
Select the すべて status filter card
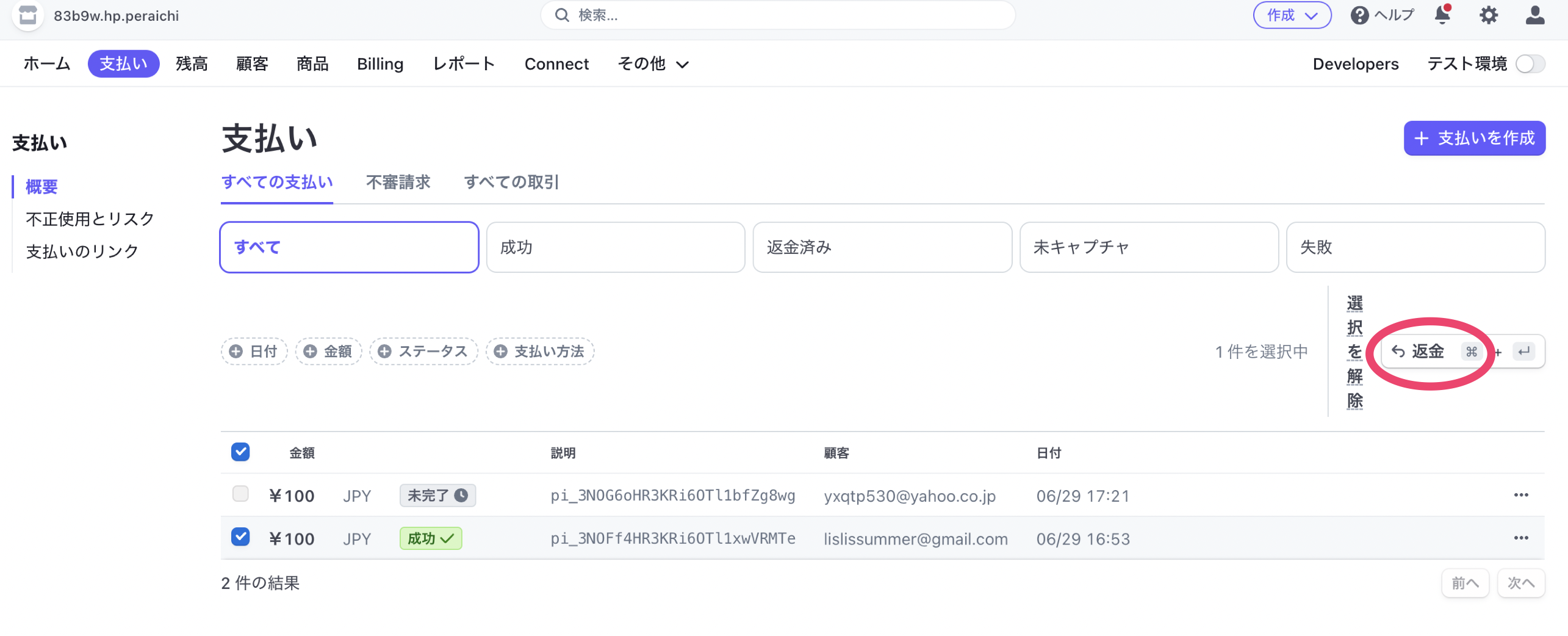(x=349, y=247)
